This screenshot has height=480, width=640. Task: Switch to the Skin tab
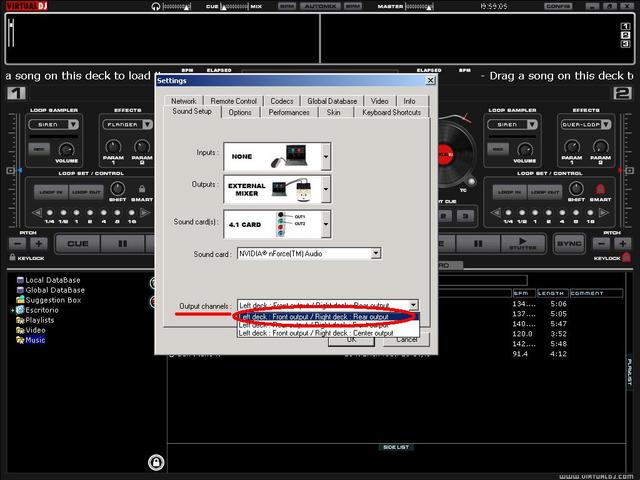tap(334, 113)
